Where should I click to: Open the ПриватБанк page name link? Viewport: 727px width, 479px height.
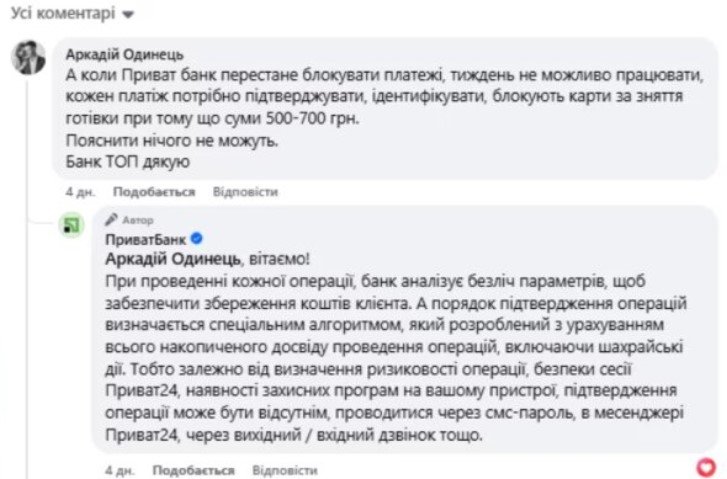(146, 239)
